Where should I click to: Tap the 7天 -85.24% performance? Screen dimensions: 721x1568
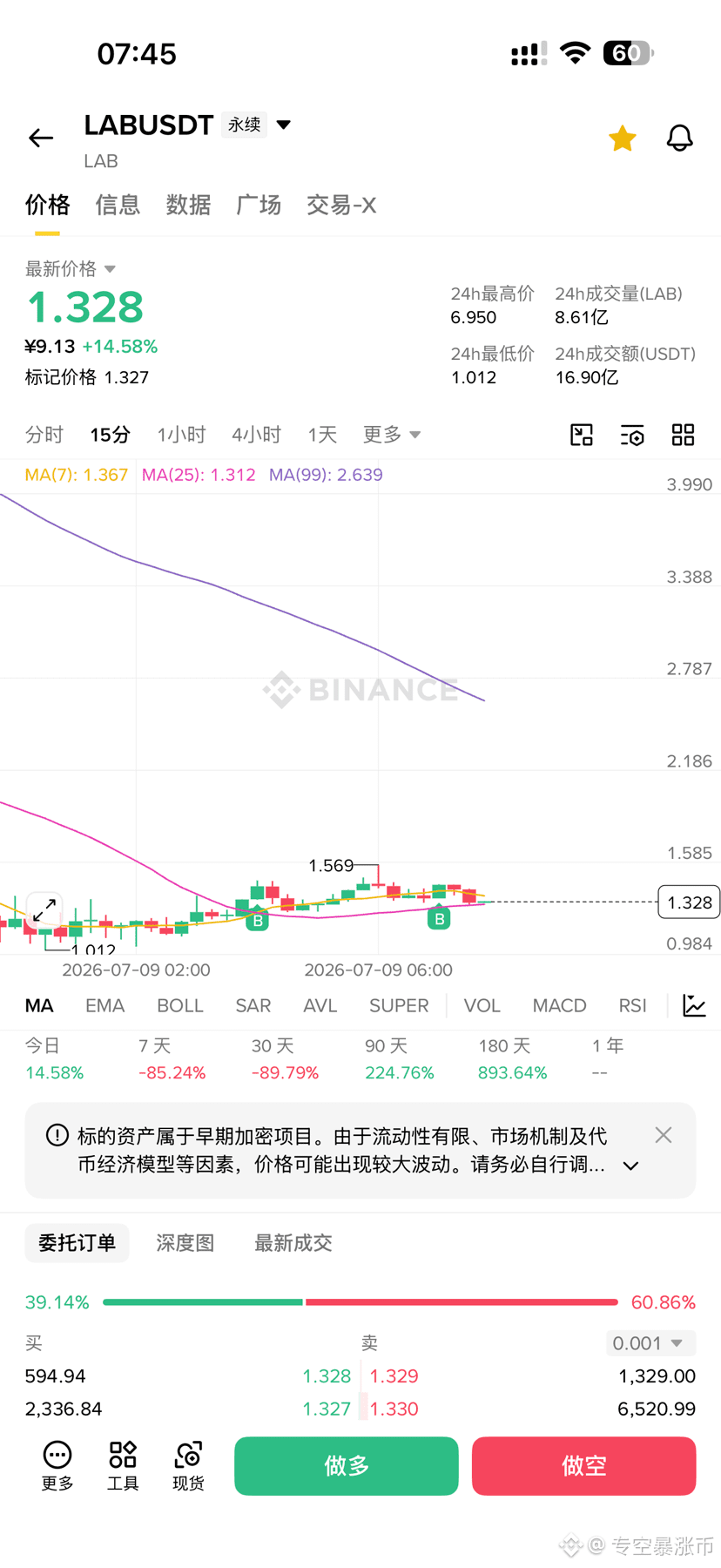pos(172,1059)
